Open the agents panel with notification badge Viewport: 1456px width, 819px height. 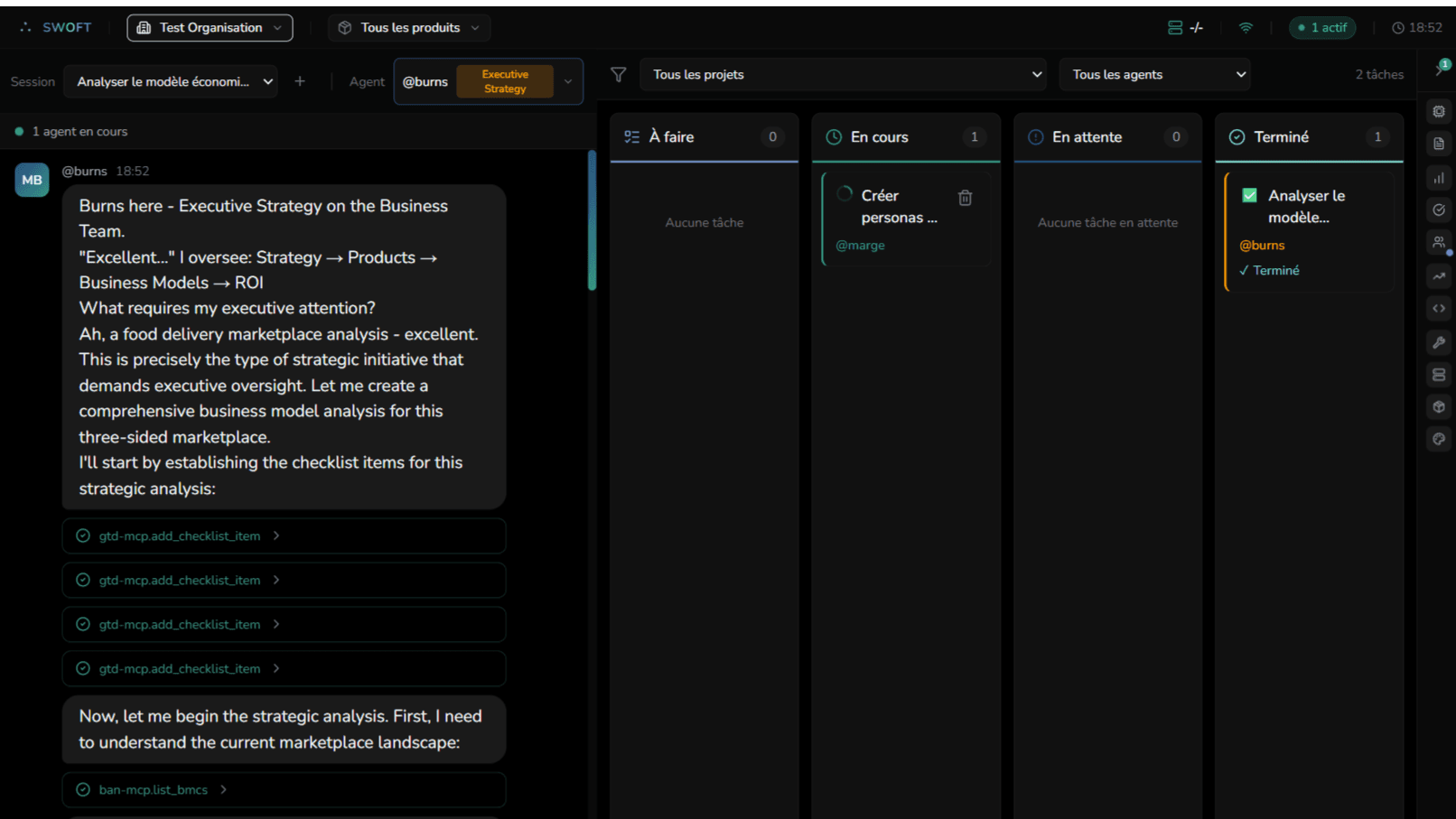coord(1438,242)
